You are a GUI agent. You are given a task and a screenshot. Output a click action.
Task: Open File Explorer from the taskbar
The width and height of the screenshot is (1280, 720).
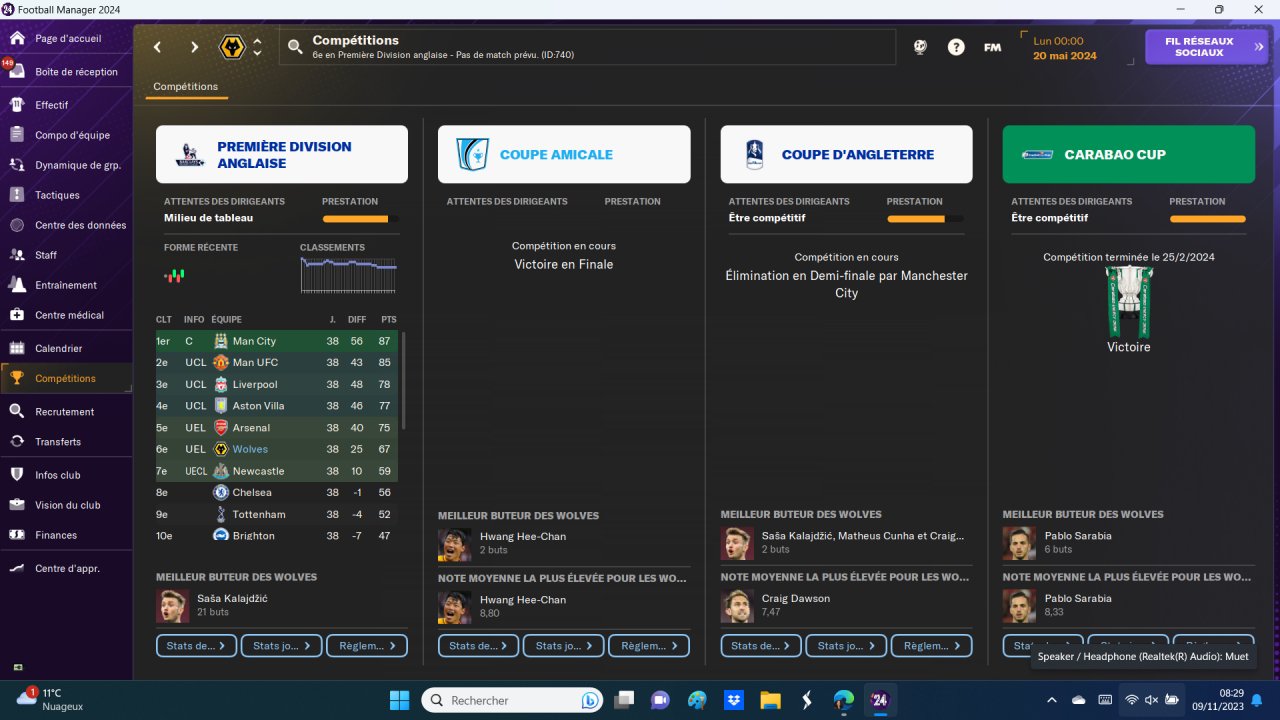pyautogui.click(x=770, y=700)
